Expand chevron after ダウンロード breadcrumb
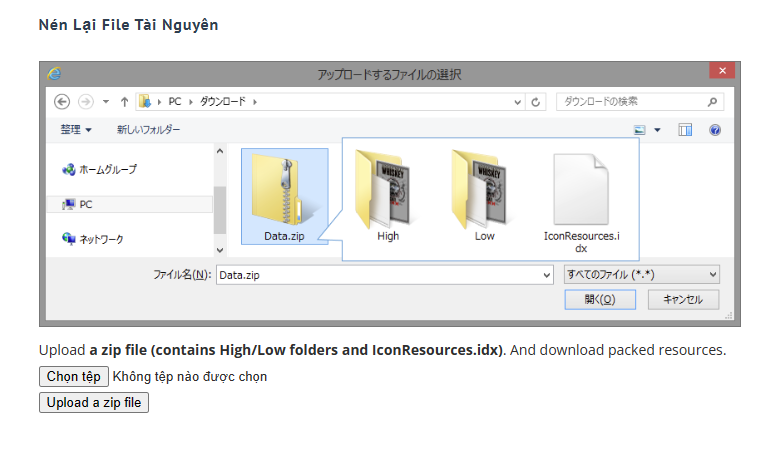This screenshot has width=764, height=449. tap(255, 102)
